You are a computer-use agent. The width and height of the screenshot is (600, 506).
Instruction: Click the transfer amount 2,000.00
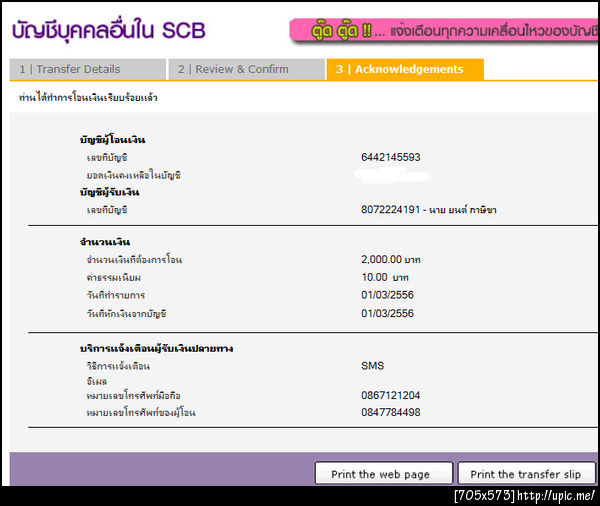381,260
